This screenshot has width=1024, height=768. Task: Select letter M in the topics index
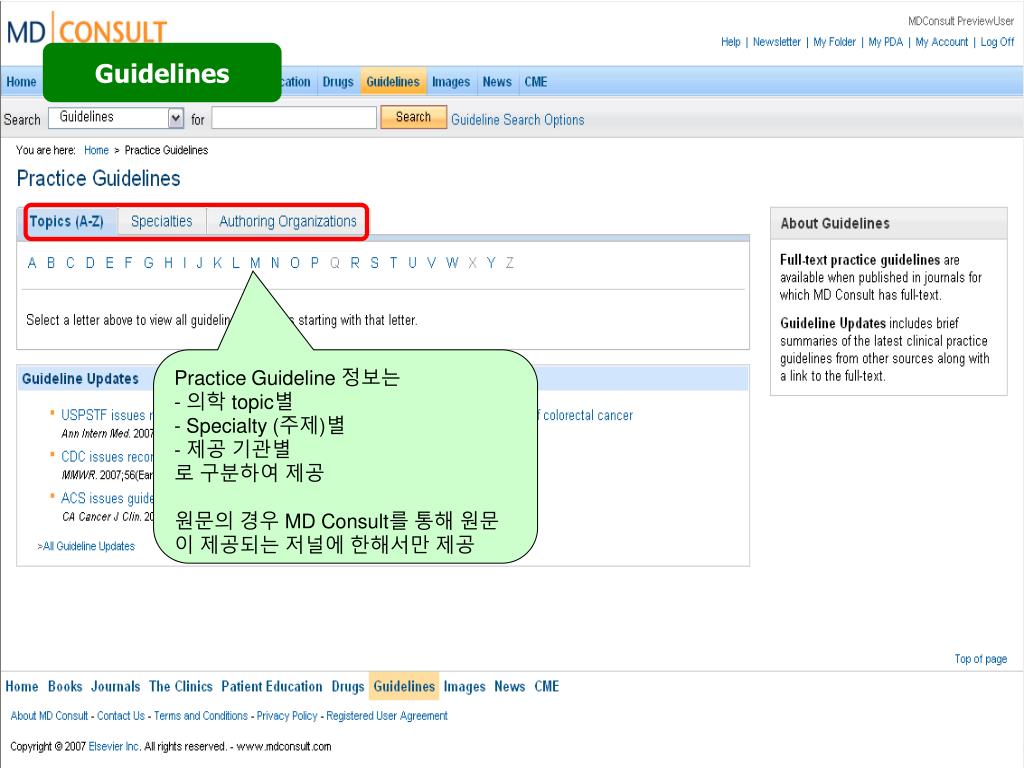(x=255, y=263)
